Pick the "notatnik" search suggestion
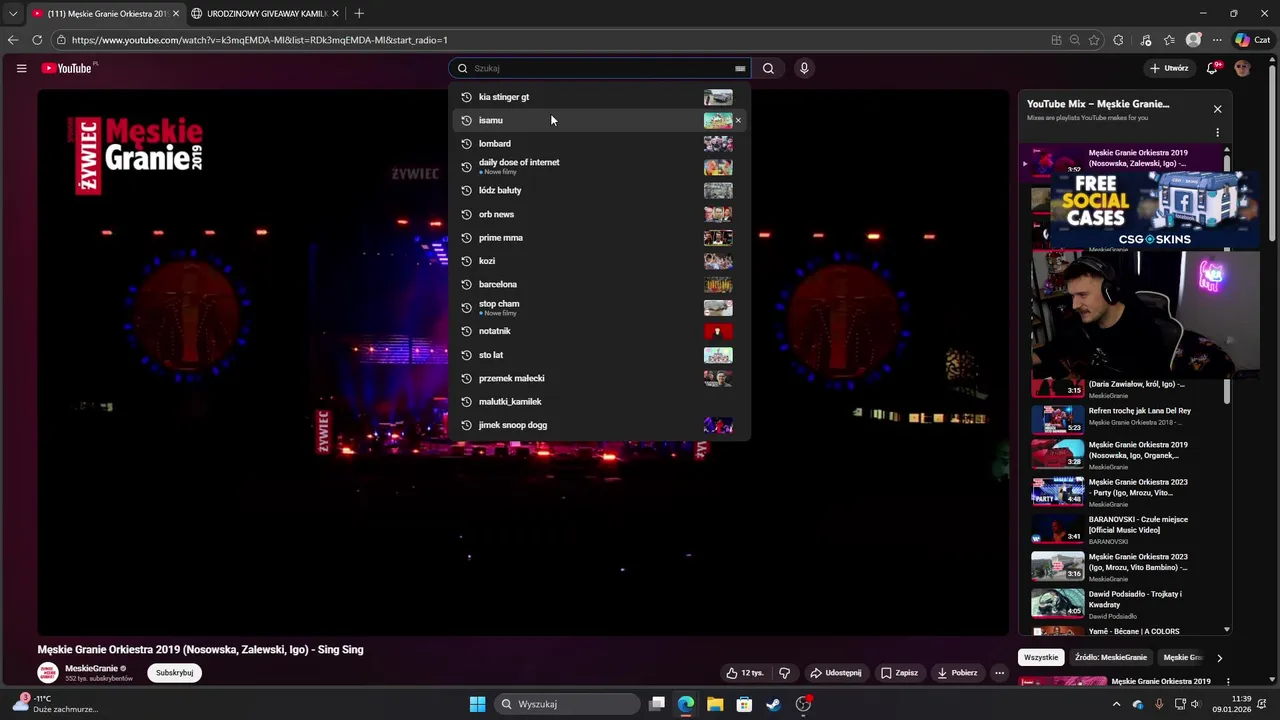Screen dimensions: 1280x720 [x=600, y=331]
